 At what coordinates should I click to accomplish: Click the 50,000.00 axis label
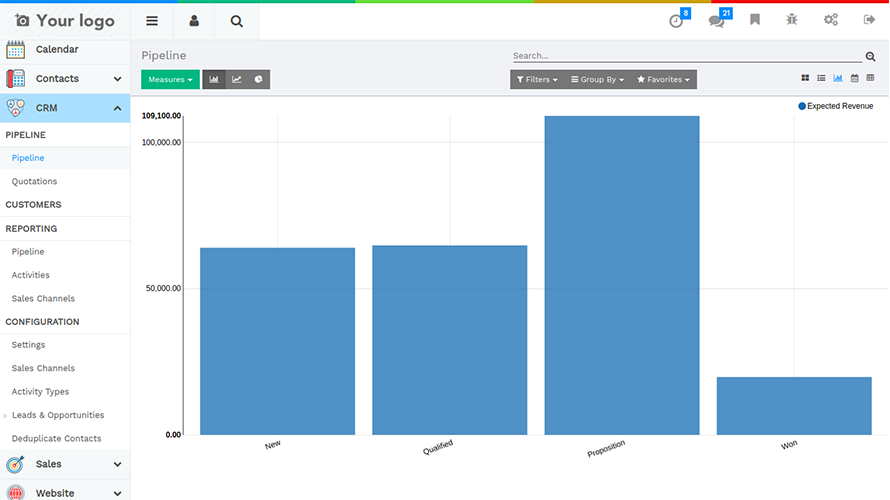click(x=163, y=288)
